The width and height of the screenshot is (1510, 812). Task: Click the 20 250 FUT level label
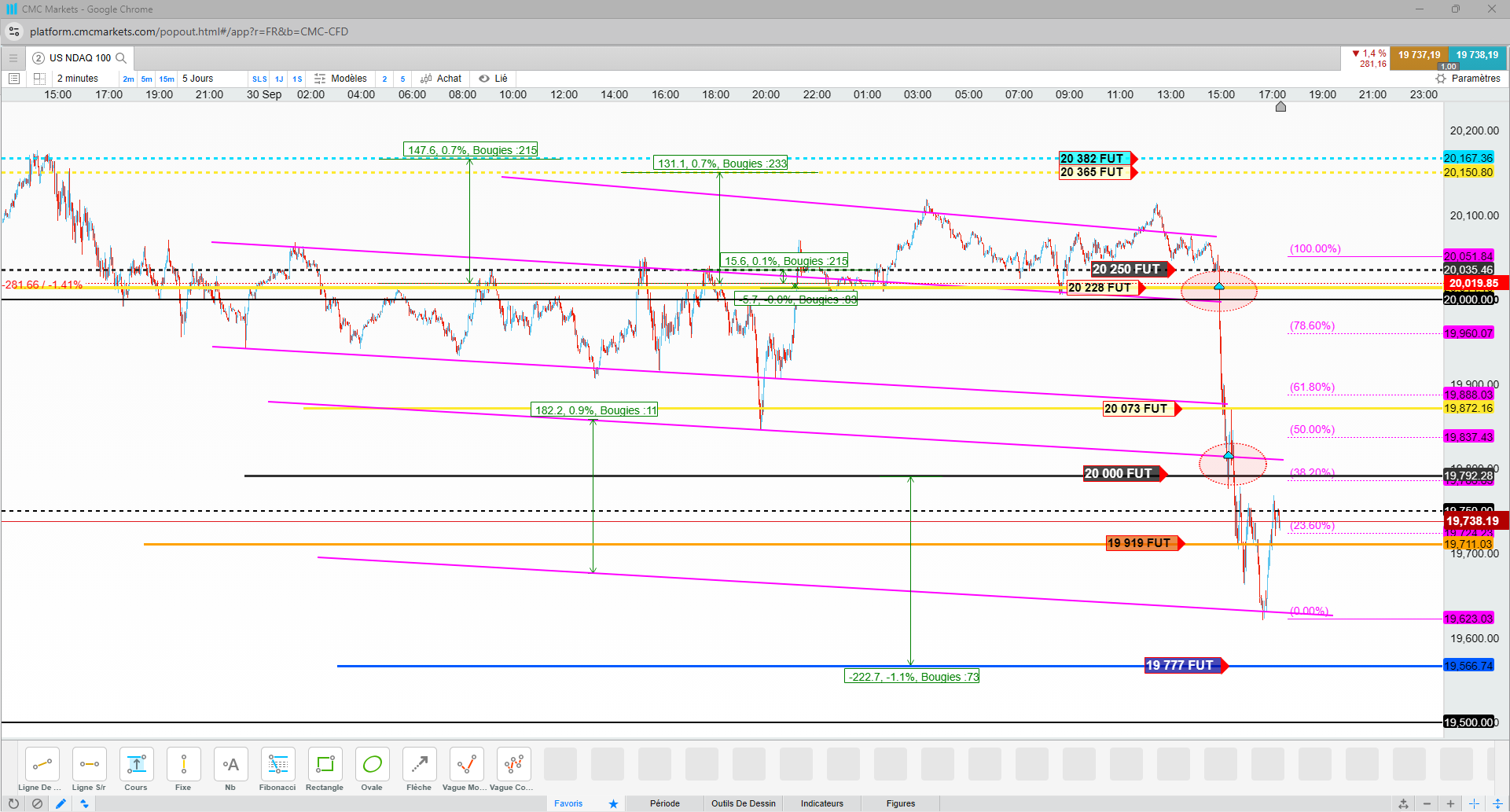coord(1133,270)
